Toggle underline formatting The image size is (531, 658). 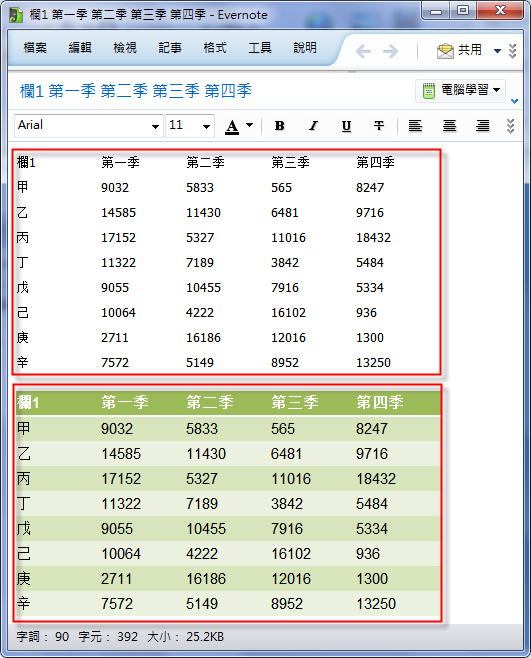coord(346,126)
